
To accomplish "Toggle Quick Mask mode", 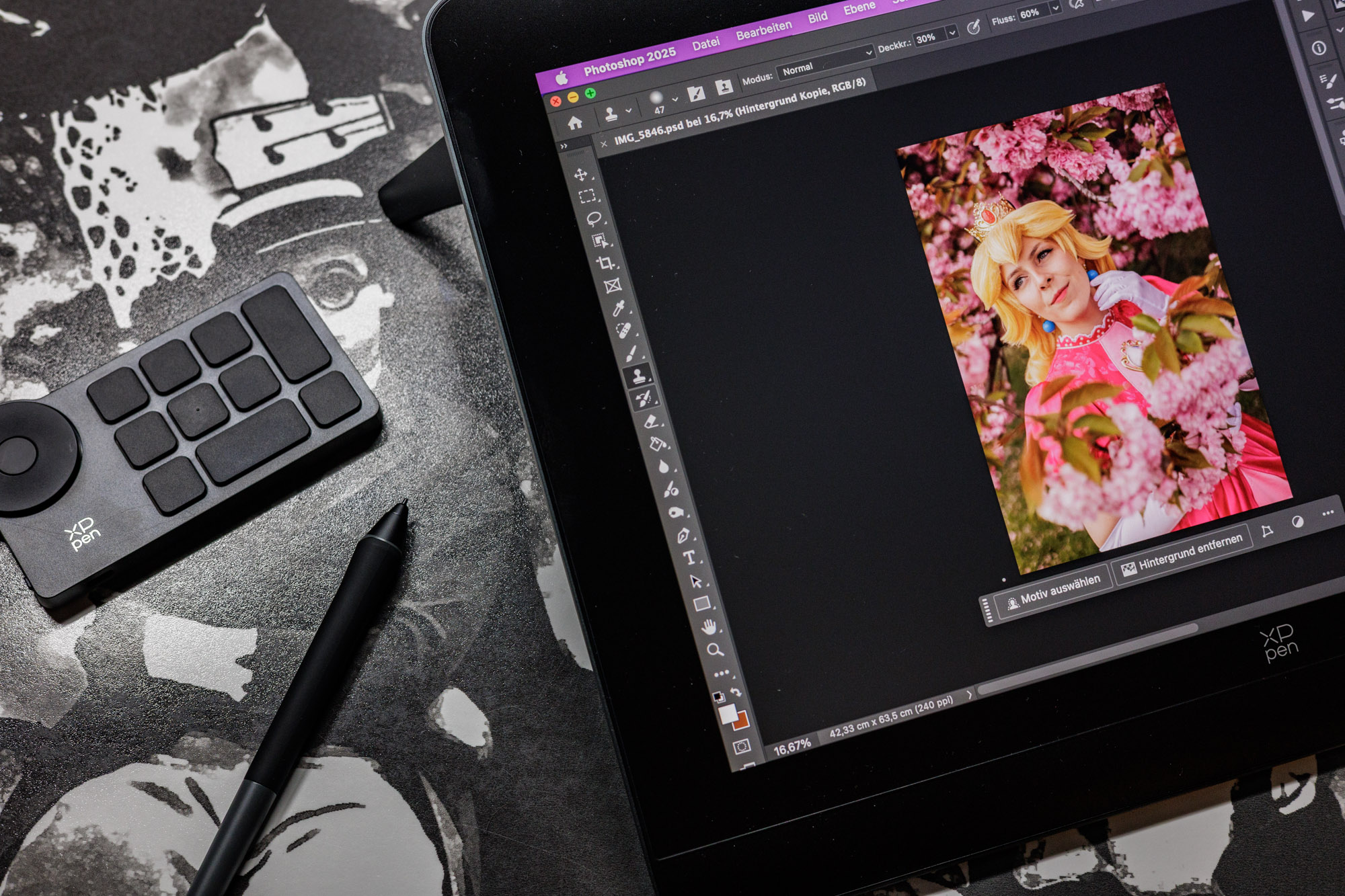I will [742, 746].
